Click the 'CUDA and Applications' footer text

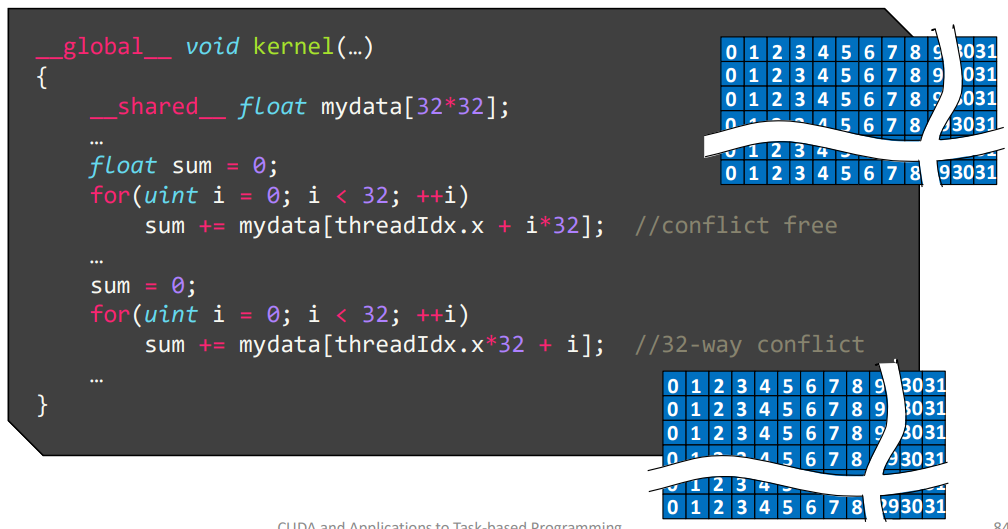tap(449, 524)
